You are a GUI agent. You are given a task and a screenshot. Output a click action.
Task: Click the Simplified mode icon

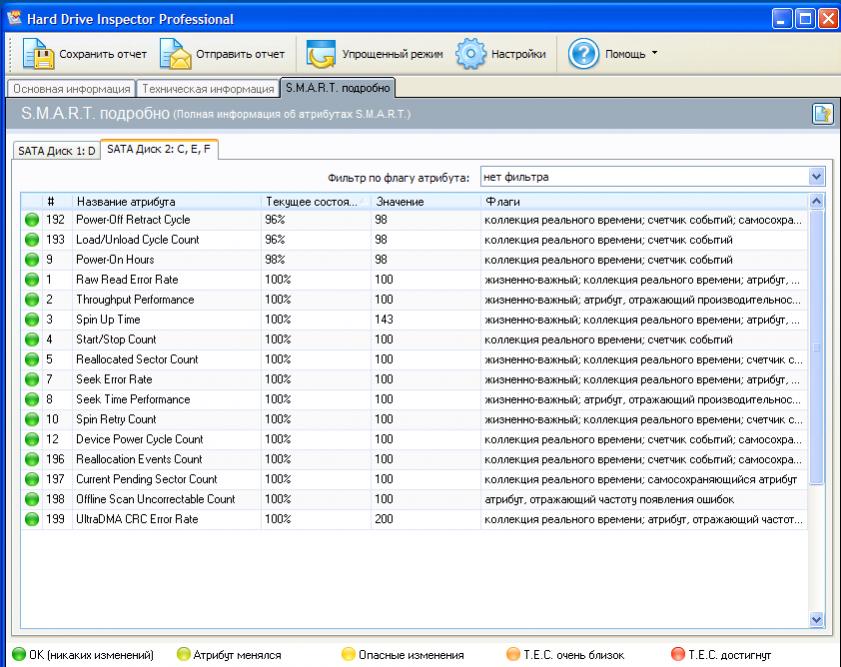(x=321, y=53)
